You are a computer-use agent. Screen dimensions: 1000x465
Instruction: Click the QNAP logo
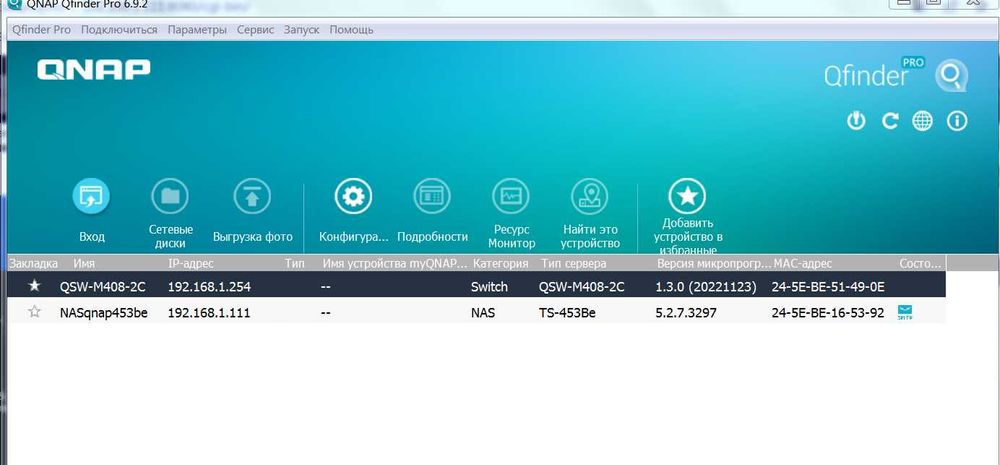[94, 70]
